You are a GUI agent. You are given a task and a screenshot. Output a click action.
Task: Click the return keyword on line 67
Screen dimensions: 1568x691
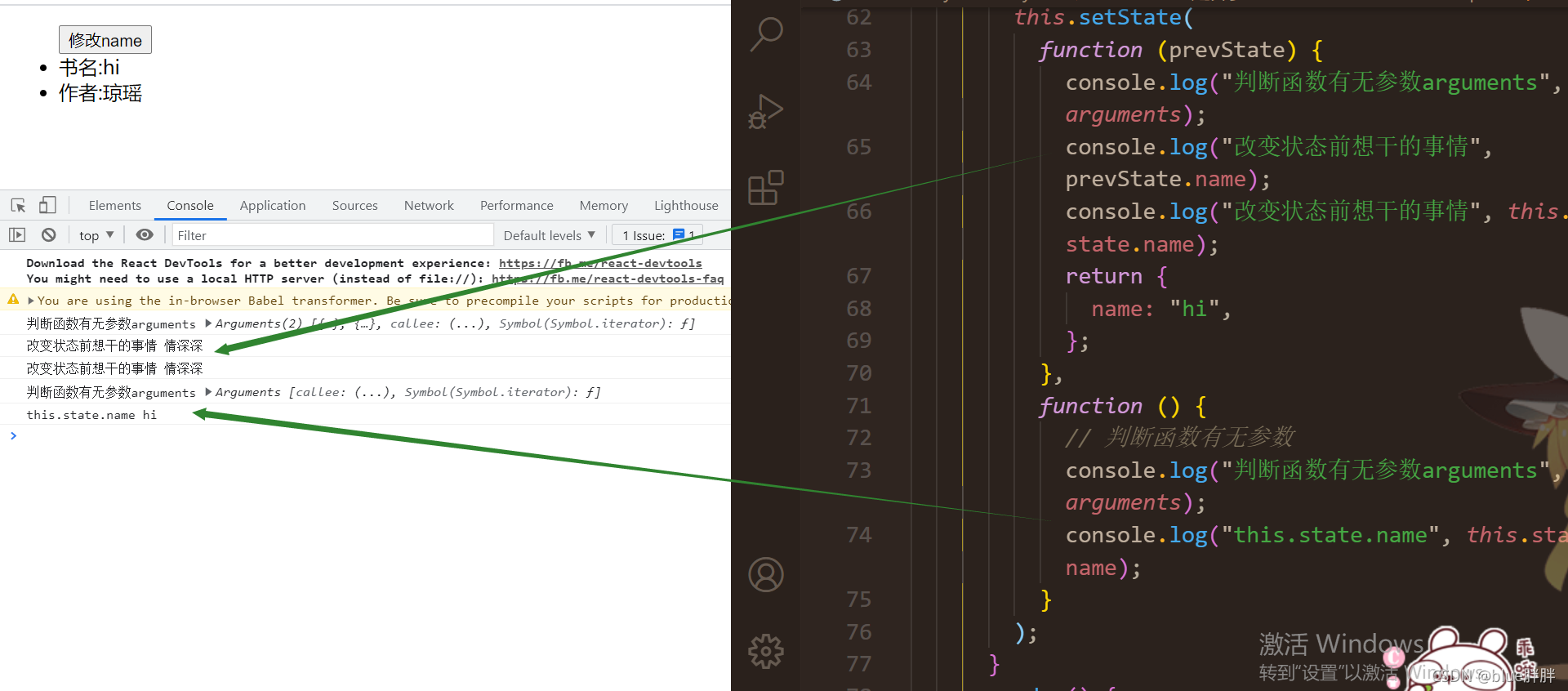1103,276
